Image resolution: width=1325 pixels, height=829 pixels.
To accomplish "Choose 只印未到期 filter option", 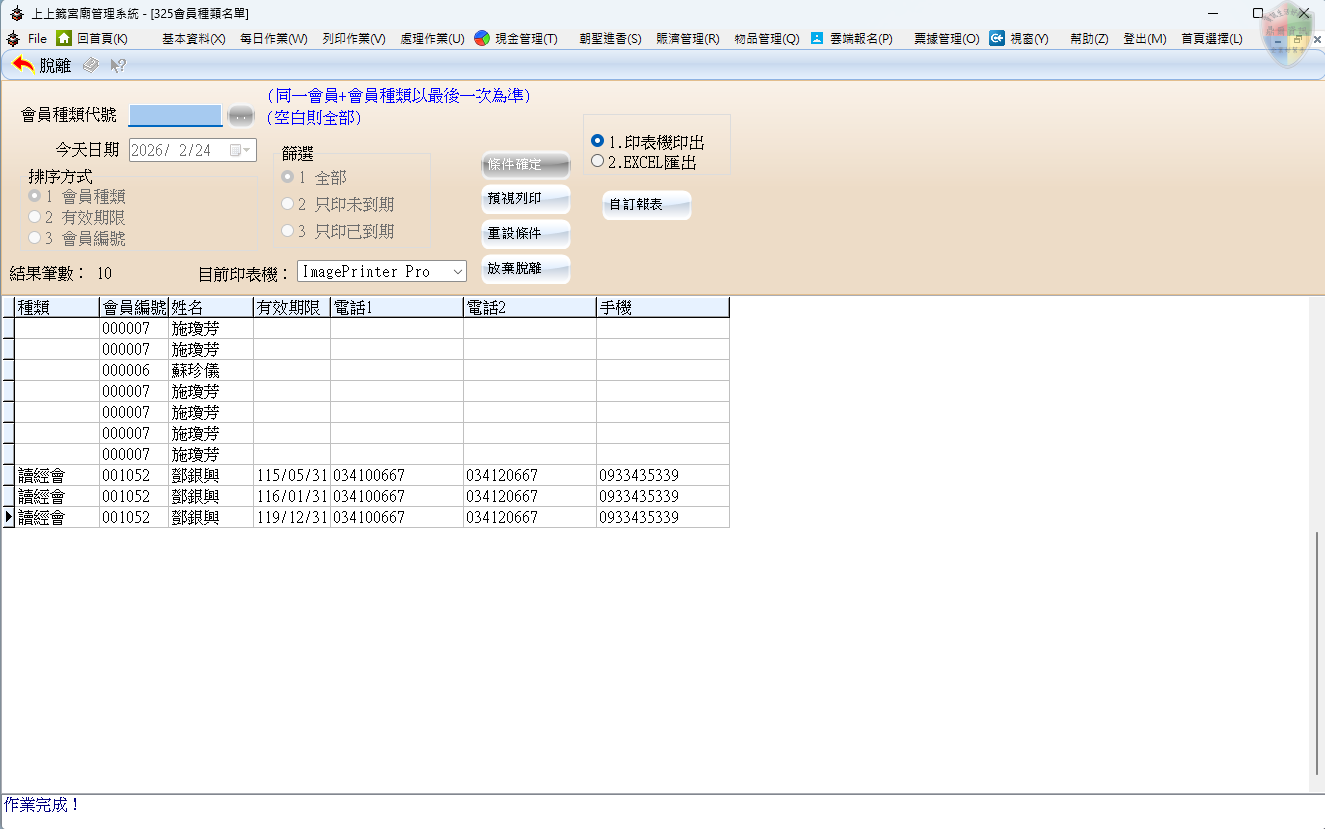I will 288,204.
